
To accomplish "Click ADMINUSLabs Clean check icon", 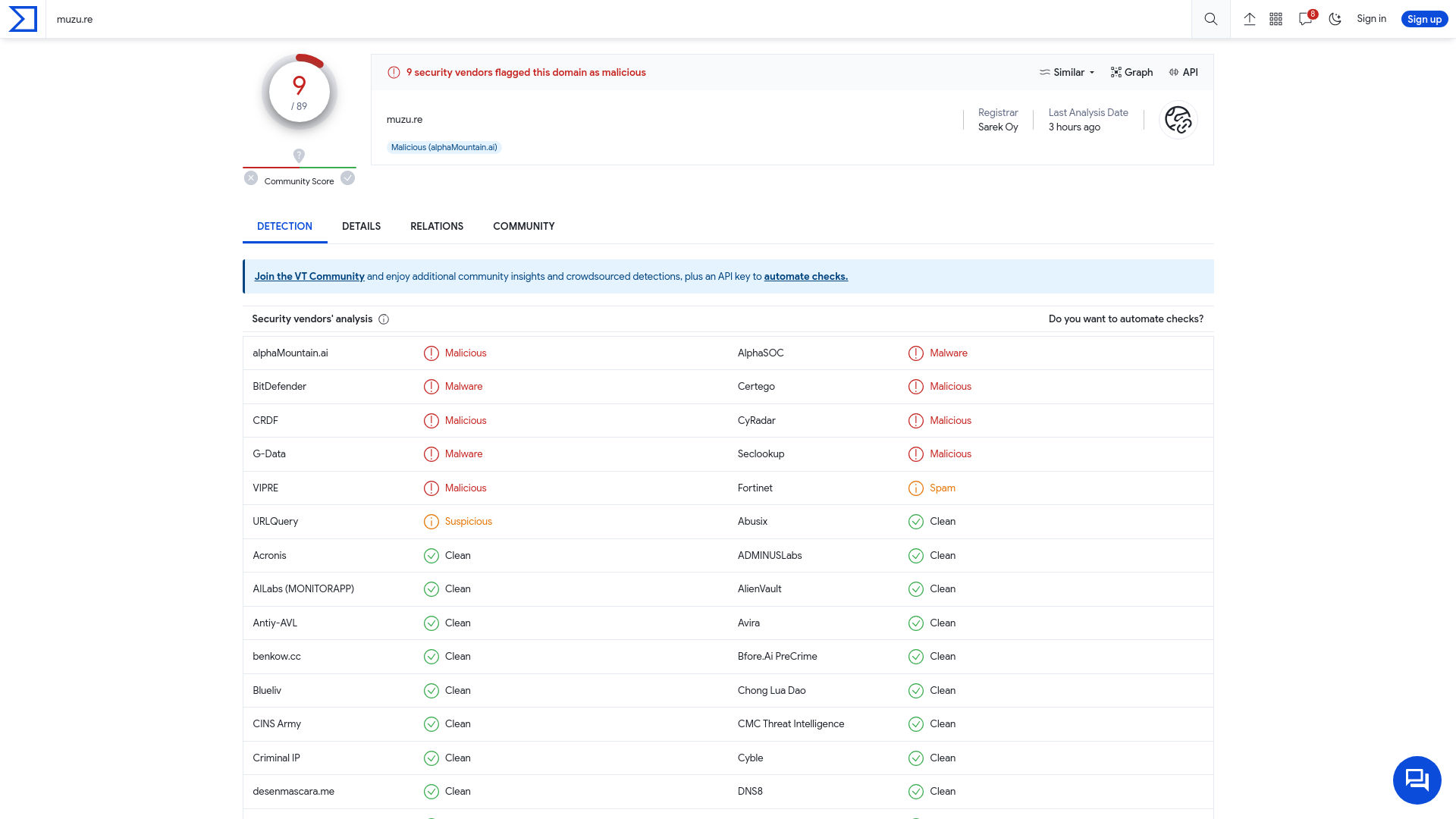I will pos(916,556).
